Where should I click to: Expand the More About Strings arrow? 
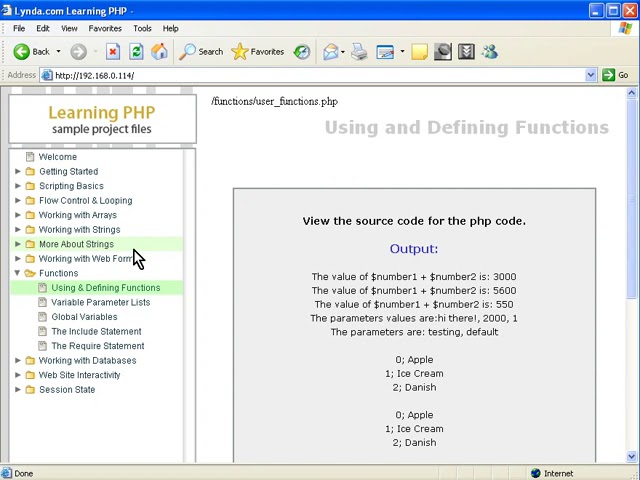18,244
